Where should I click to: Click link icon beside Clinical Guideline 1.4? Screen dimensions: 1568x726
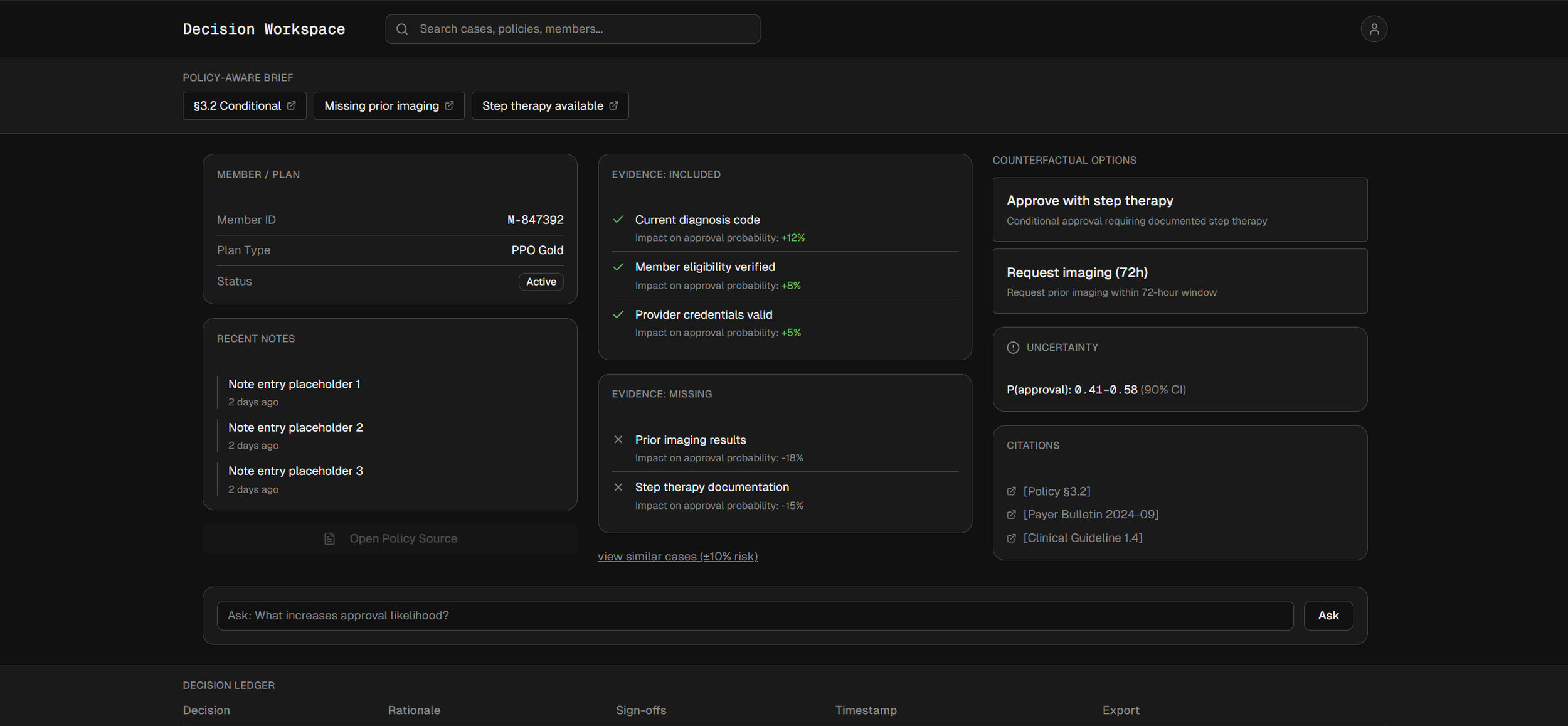coord(1011,538)
